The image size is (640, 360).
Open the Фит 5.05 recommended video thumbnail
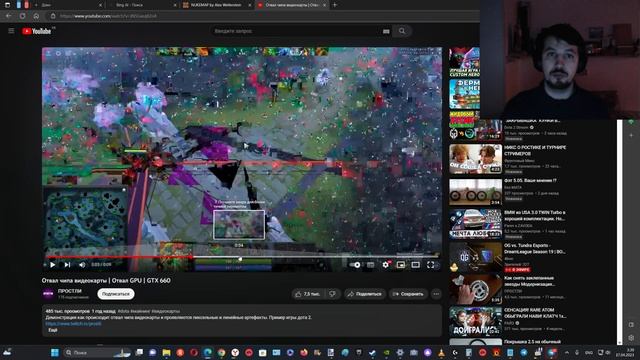pos(476,192)
